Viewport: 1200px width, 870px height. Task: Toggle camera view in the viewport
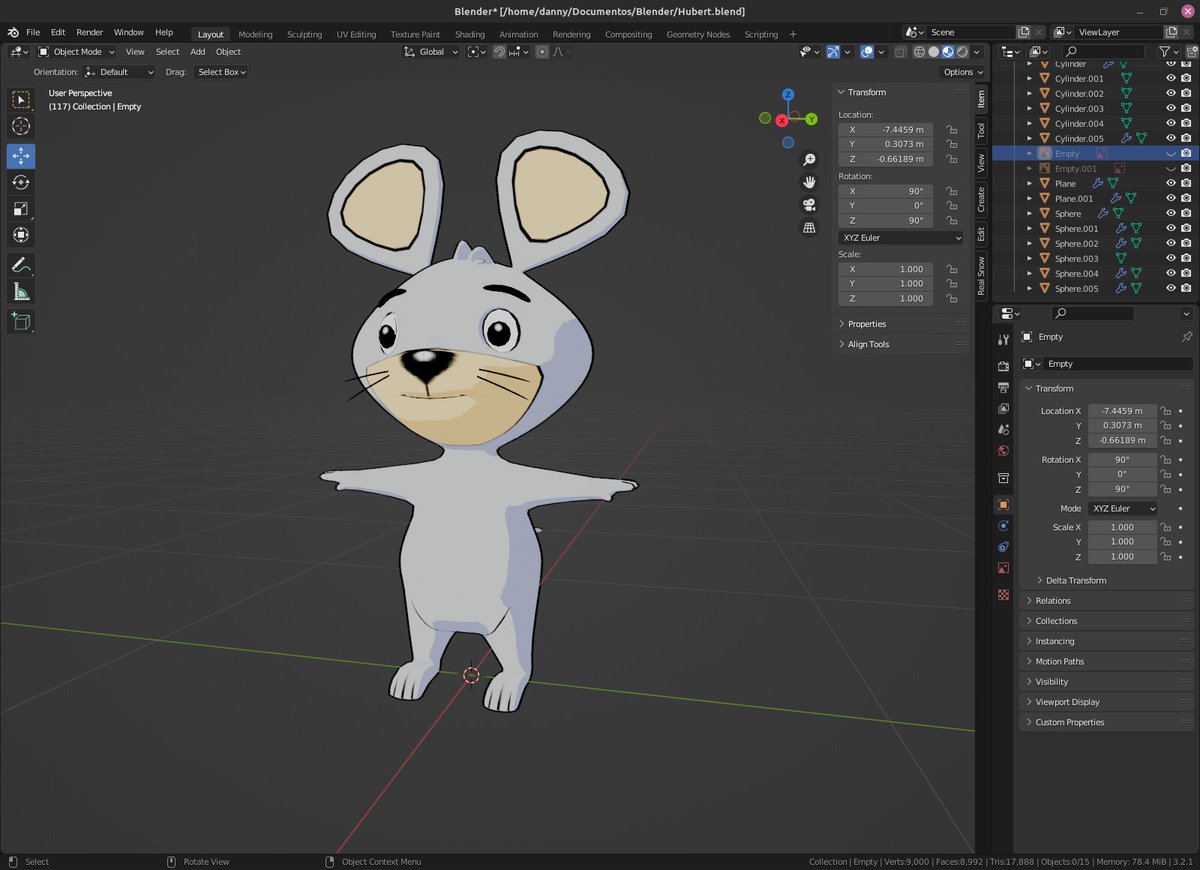[x=809, y=205]
